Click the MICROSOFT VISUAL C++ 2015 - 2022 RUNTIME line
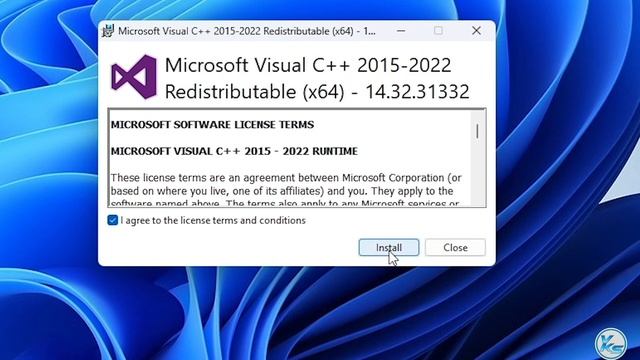The height and width of the screenshot is (360, 640). click(234, 151)
